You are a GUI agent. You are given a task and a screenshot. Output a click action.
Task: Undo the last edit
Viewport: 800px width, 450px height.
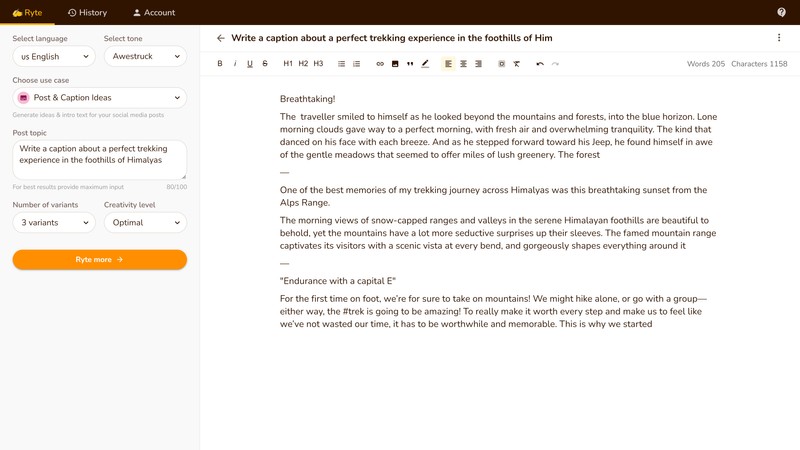(540, 64)
